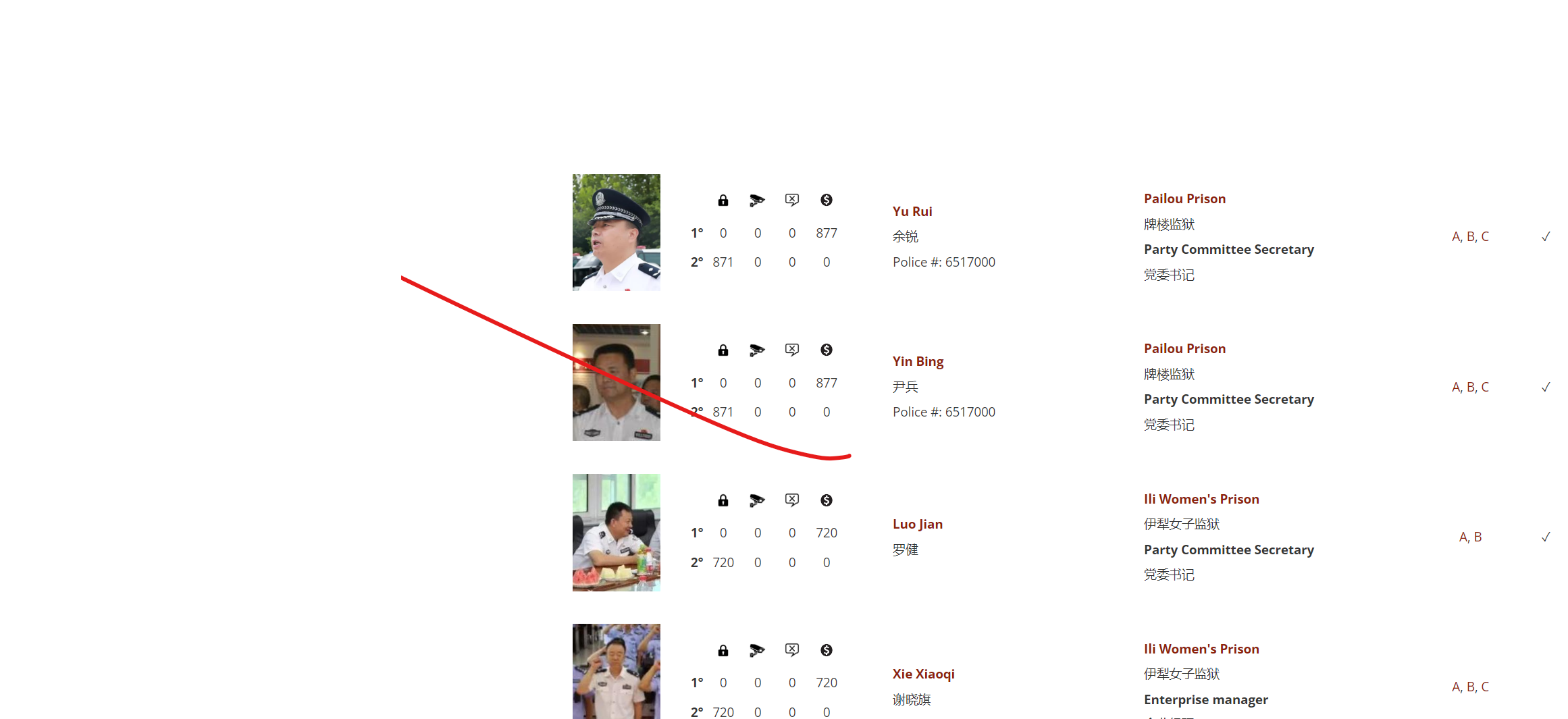Viewport: 1568px width, 719px height.
Task: Click the dollar coin icon in Yin Bing's row
Action: coord(827,350)
